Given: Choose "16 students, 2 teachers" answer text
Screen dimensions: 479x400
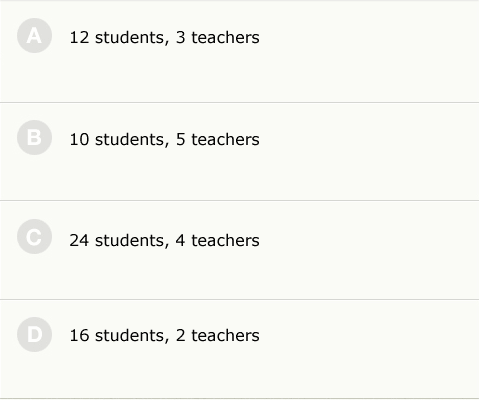Looking at the screenshot, I should pyautogui.click(x=164, y=335).
